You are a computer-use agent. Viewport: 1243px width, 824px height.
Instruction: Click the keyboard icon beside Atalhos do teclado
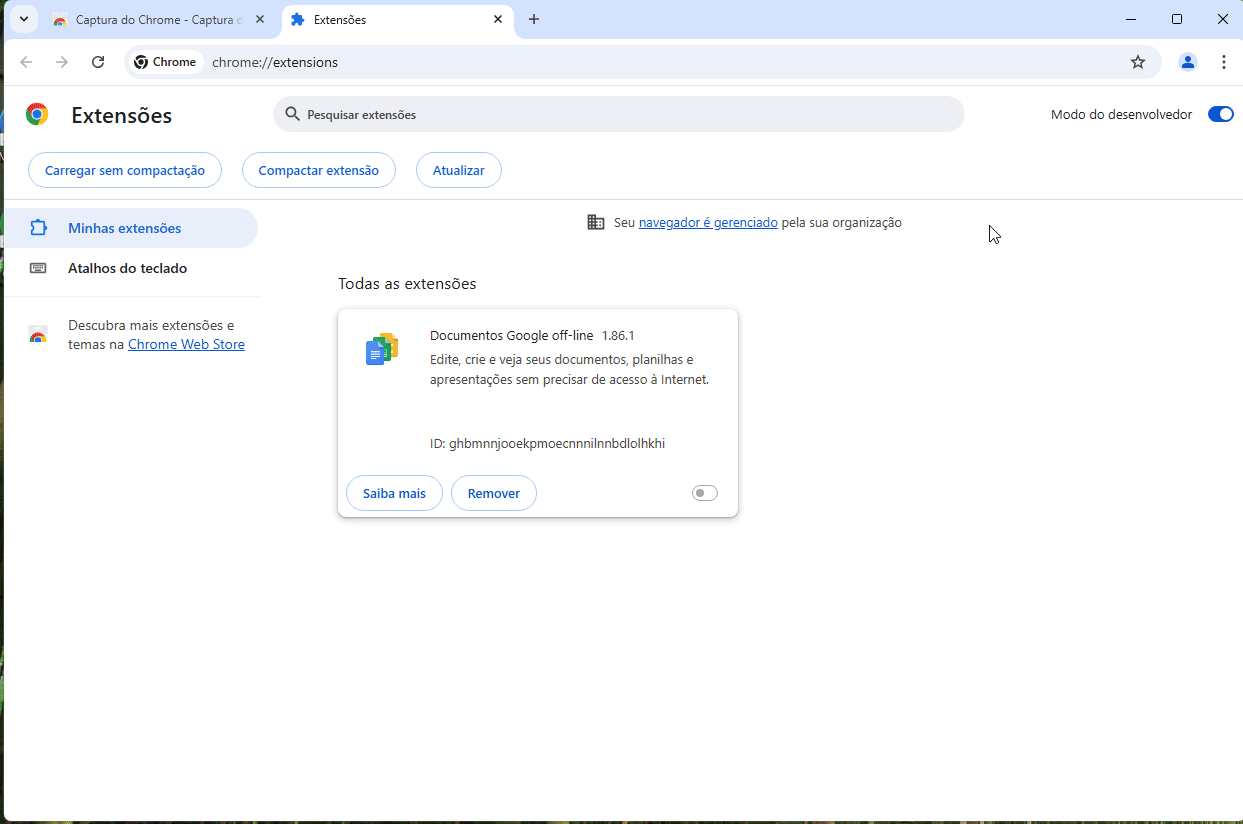[x=38, y=268]
